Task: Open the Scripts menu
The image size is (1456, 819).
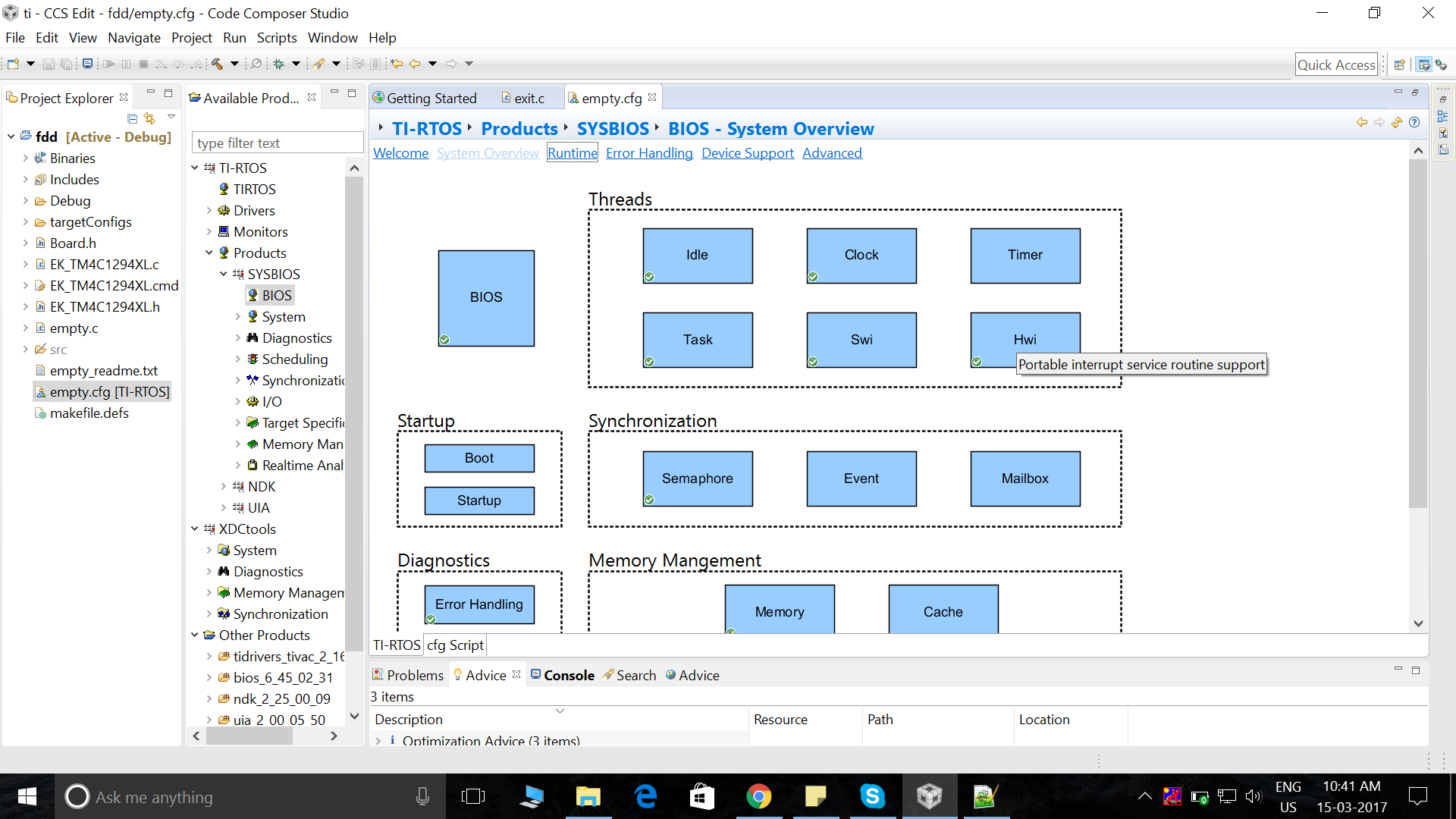Action: [277, 37]
